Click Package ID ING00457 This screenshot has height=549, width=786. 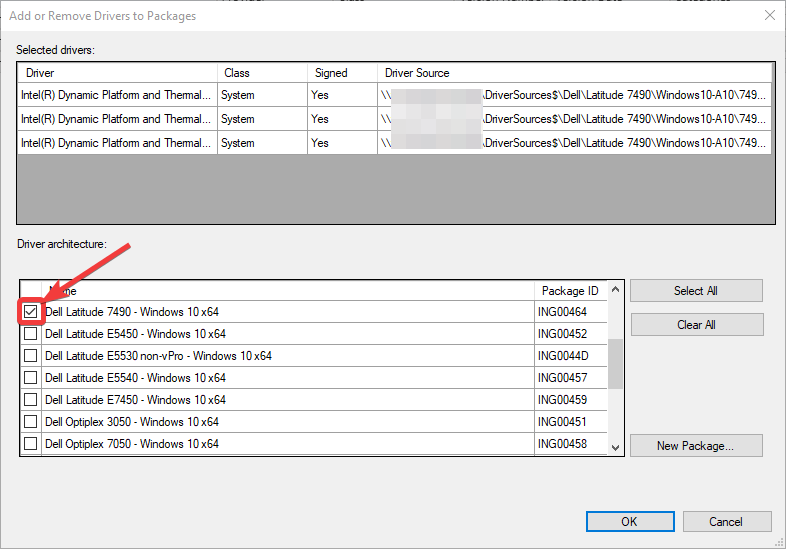pyautogui.click(x=562, y=378)
